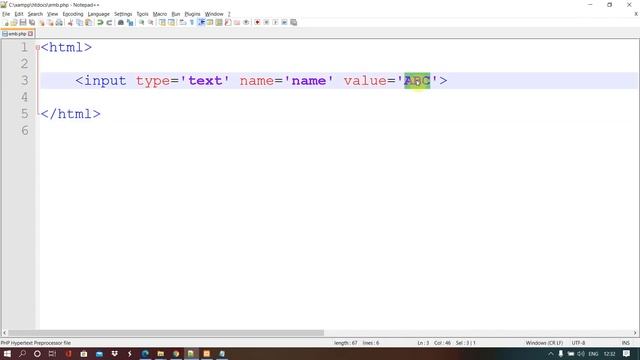The image size is (640, 360).
Task: Click the Print toolbar icon
Action: (x=59, y=22)
